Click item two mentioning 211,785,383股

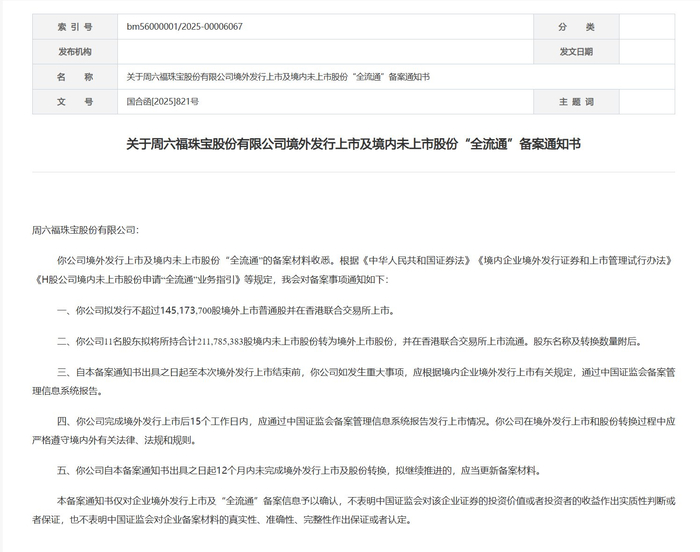point(350,342)
